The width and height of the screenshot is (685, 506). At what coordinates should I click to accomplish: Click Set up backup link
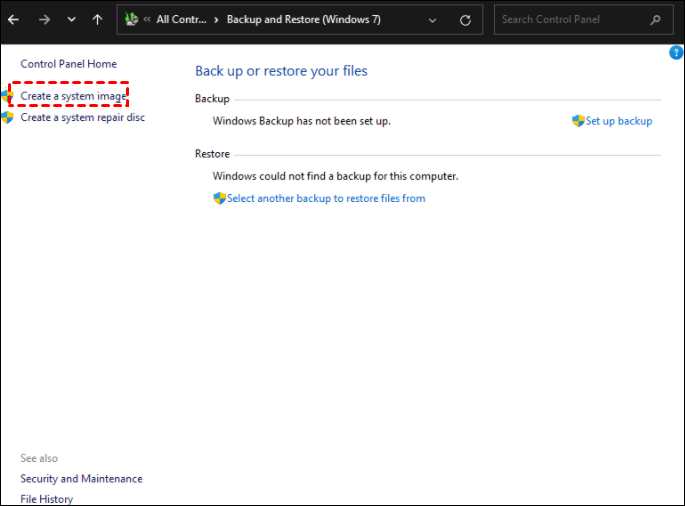(619, 121)
